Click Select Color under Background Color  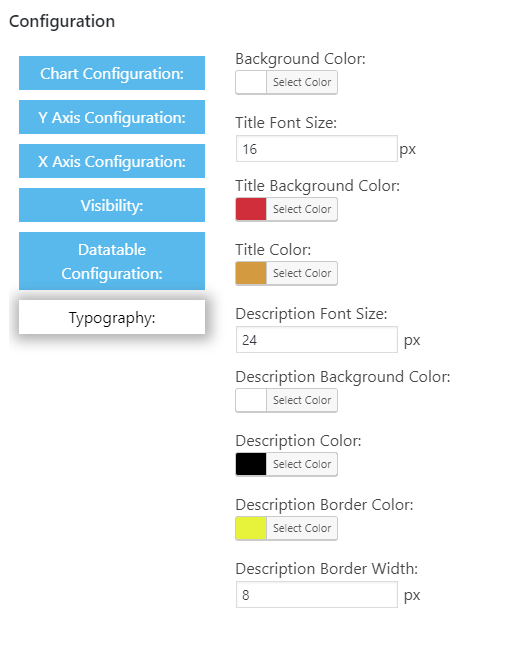[x=302, y=82]
